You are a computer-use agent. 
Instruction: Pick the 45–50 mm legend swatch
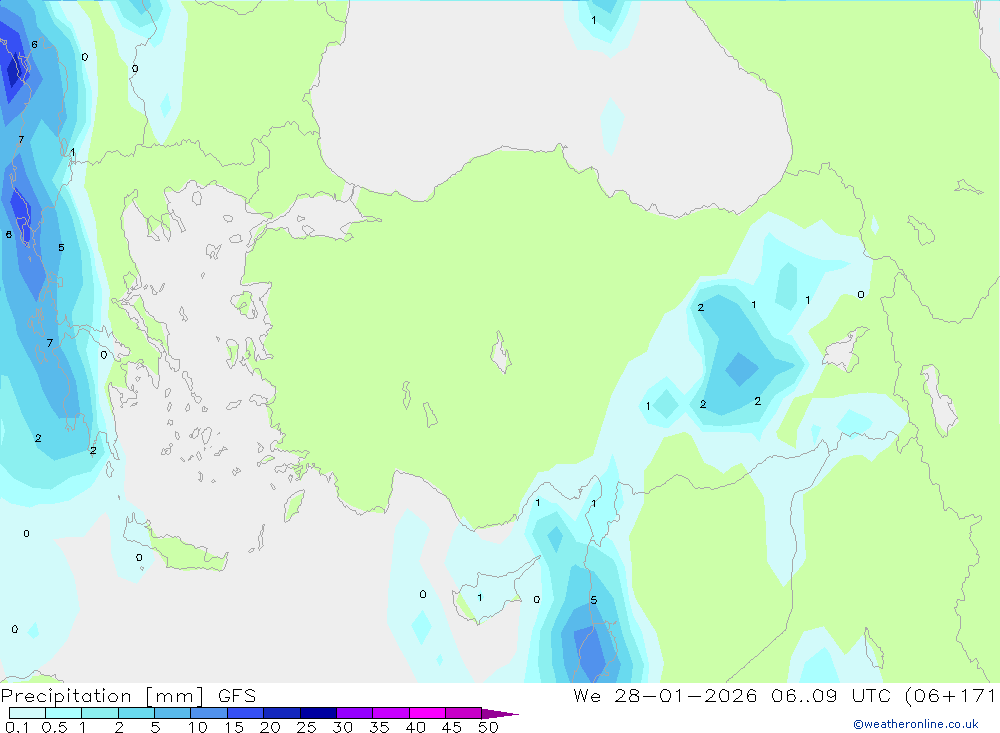tap(463, 713)
